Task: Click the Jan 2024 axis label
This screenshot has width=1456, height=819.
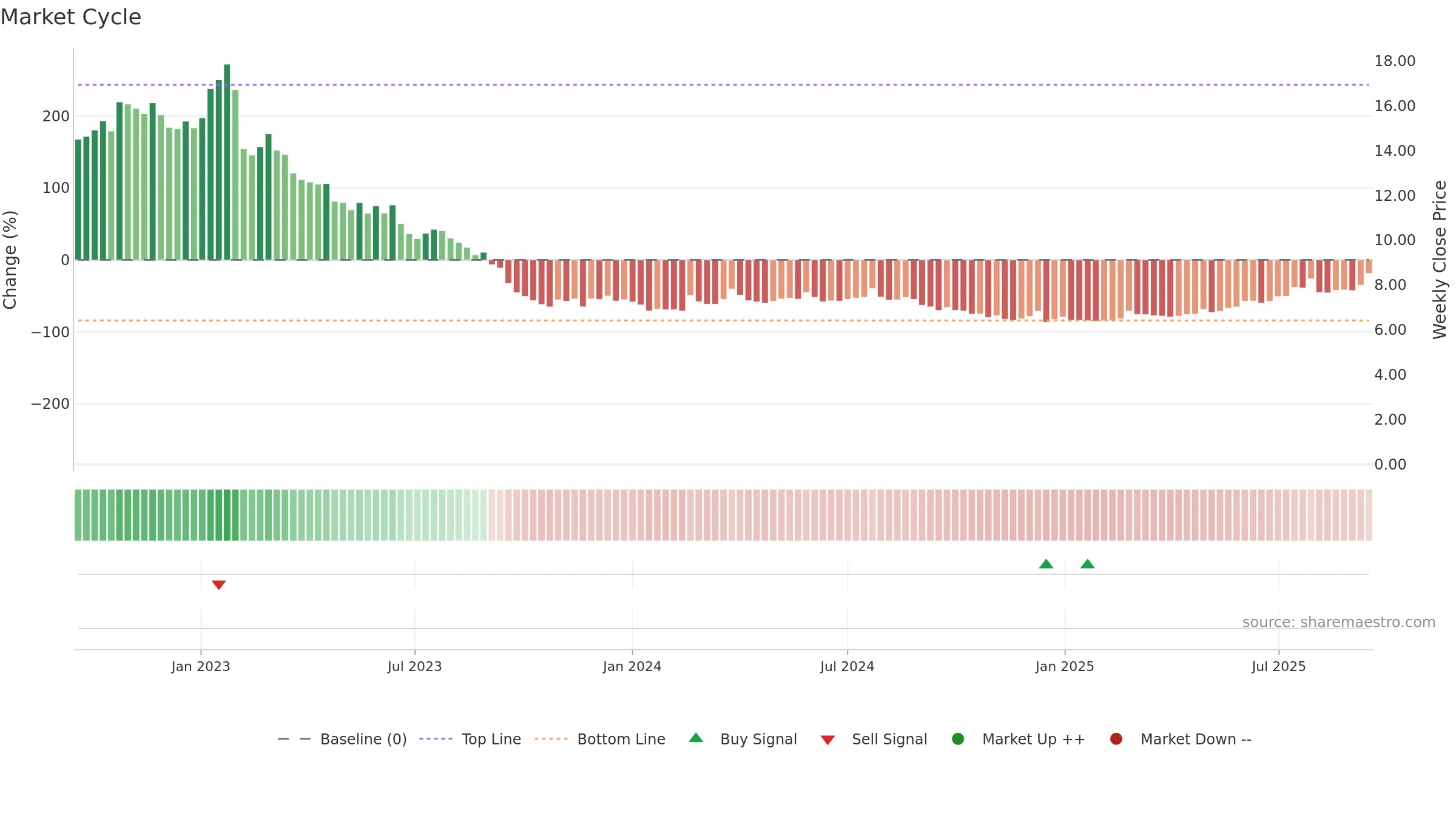Action: 632,667
